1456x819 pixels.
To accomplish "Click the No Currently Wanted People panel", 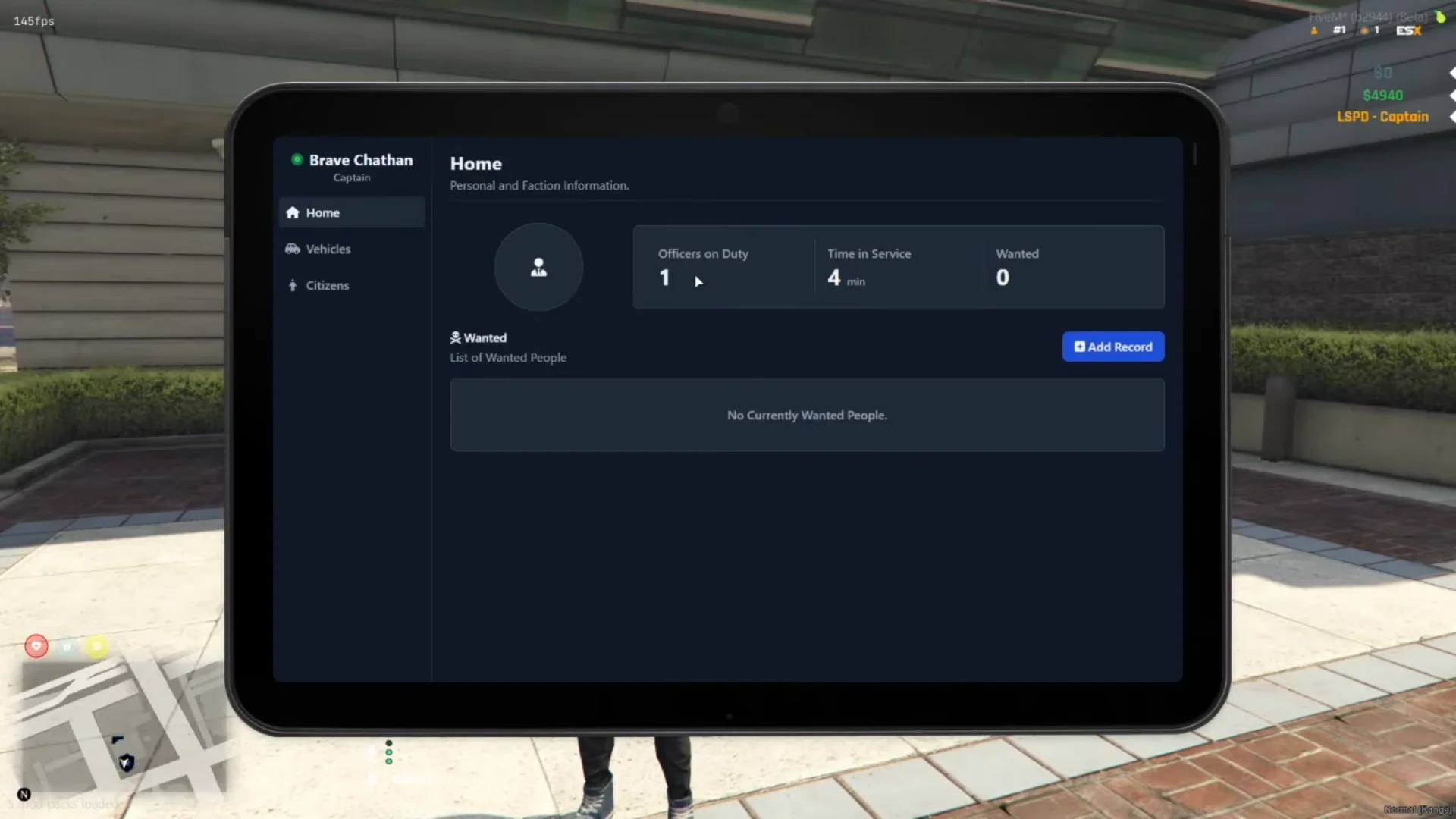I will point(807,415).
